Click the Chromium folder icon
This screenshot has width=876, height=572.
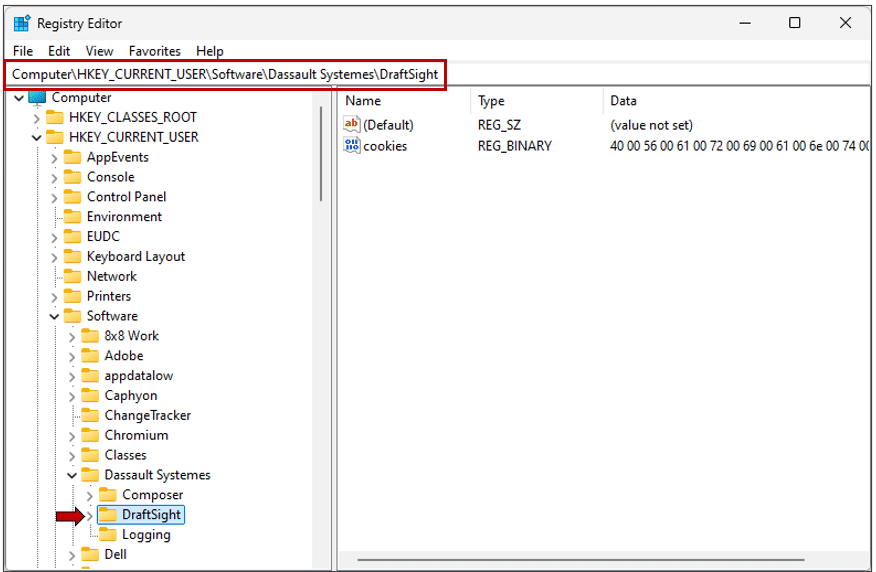pos(90,435)
